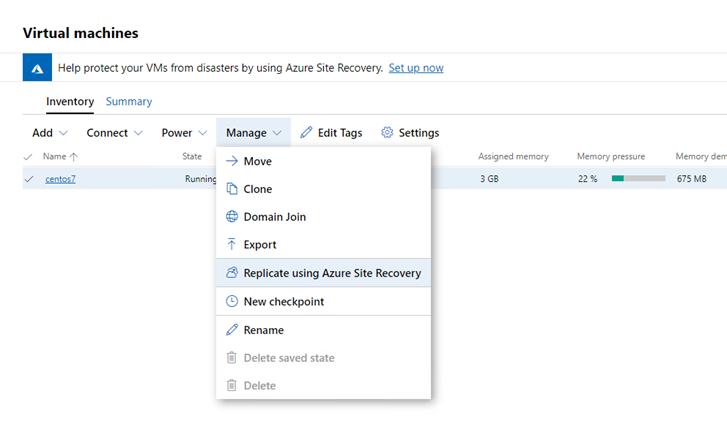Open the Connect dropdown

click(114, 133)
